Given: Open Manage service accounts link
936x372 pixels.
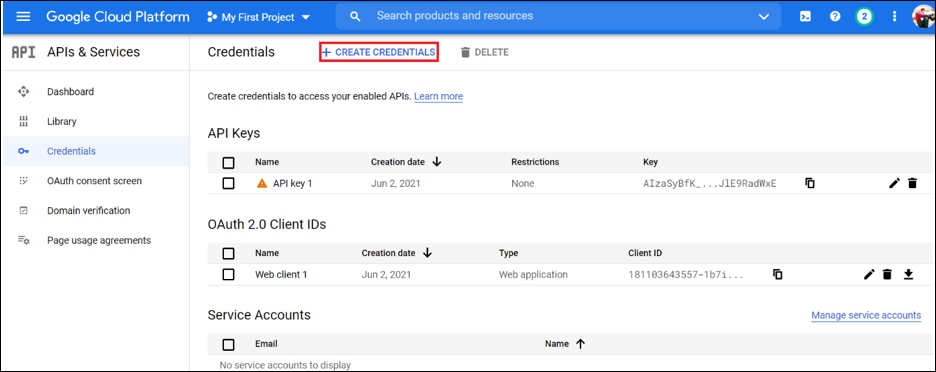Looking at the screenshot, I should tap(866, 315).
